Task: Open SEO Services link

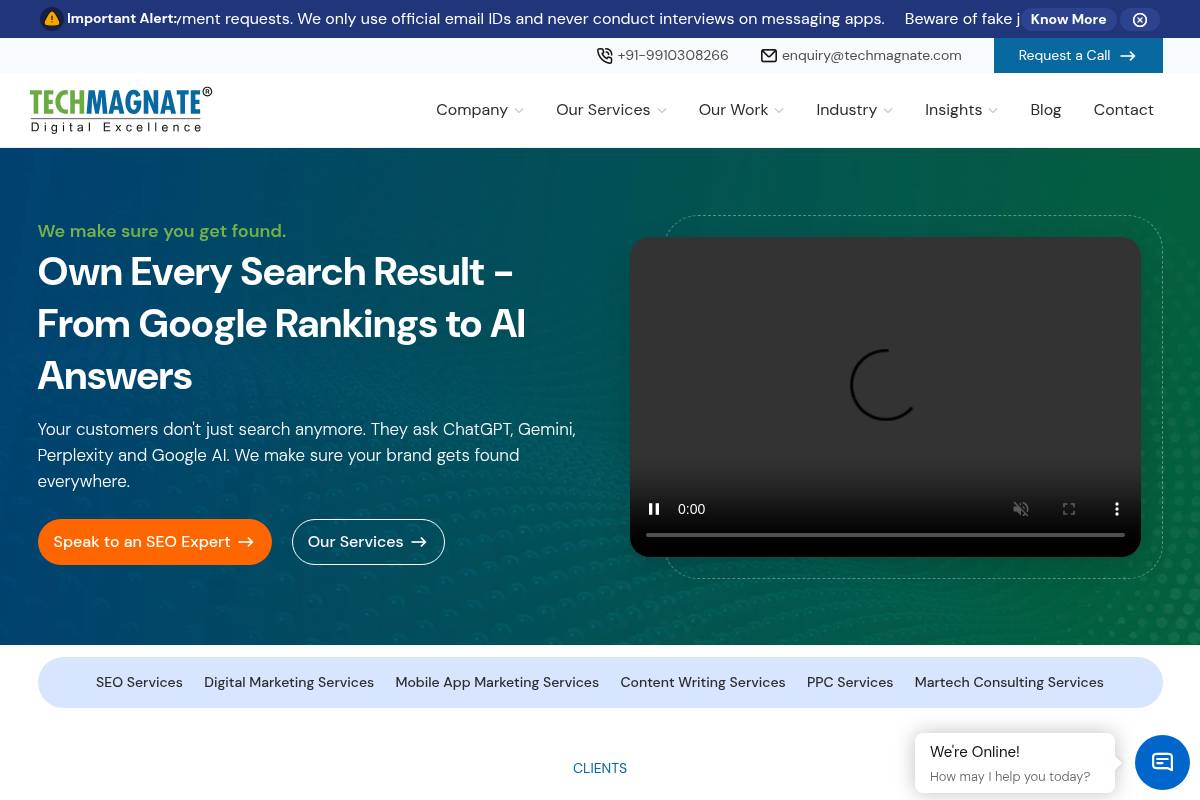Action: 139,682
